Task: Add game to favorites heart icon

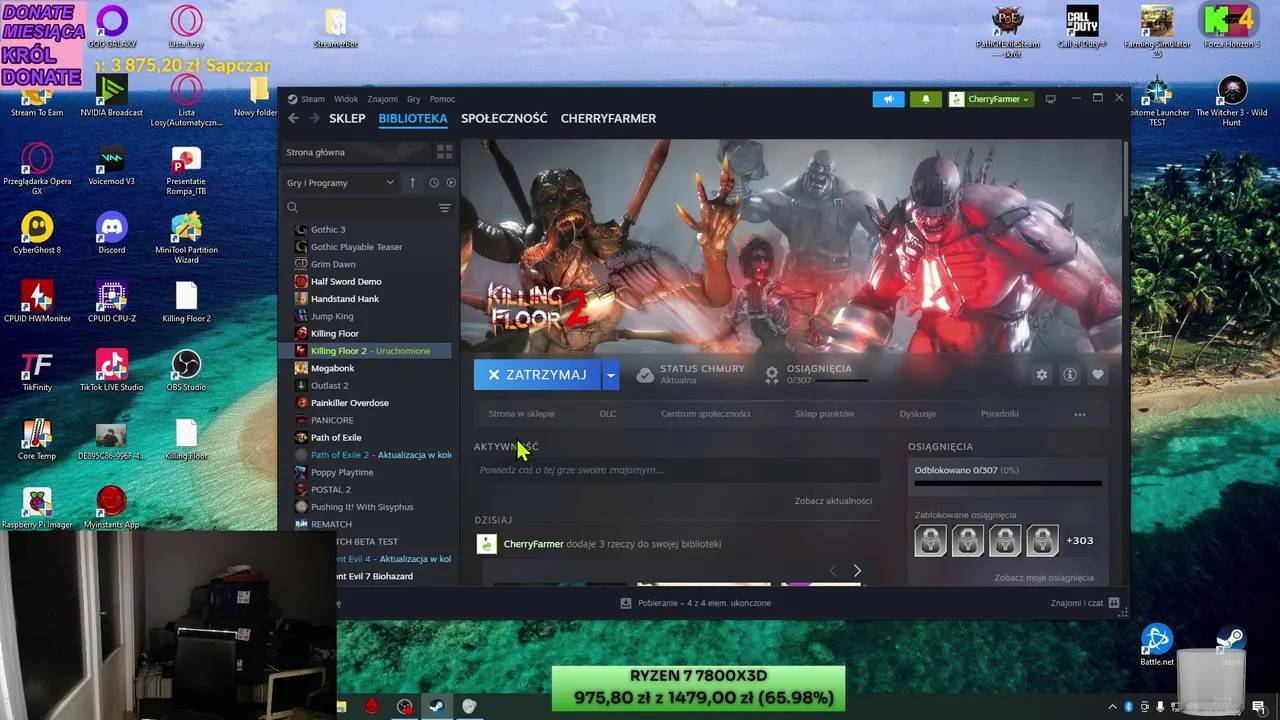Action: pos(1097,374)
